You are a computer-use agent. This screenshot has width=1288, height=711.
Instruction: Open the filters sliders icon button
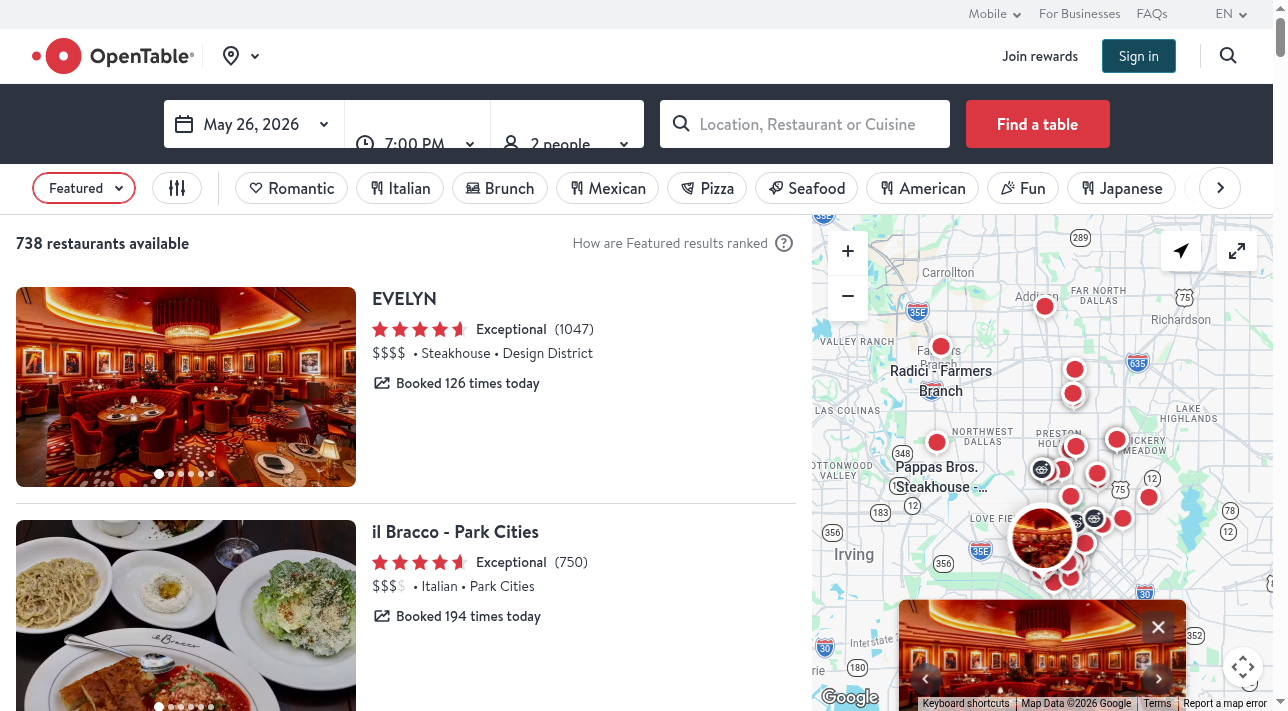tap(177, 188)
